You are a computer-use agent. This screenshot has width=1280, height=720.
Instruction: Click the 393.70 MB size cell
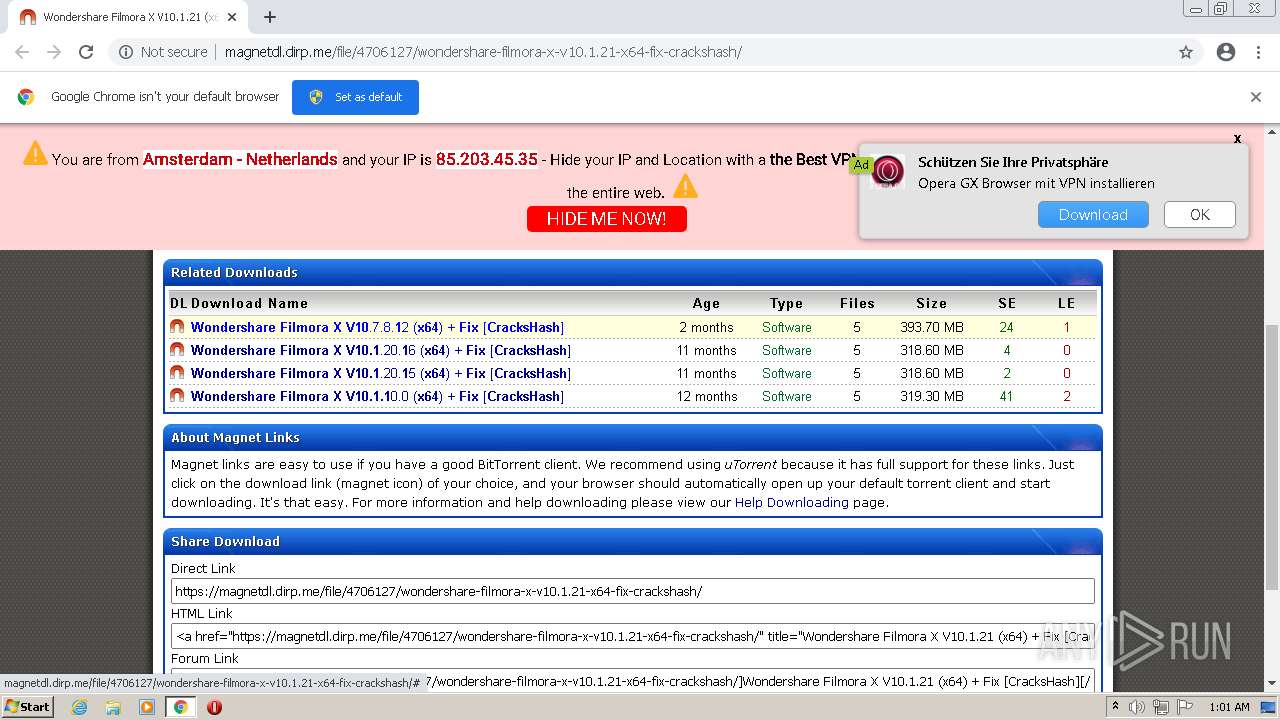point(932,327)
